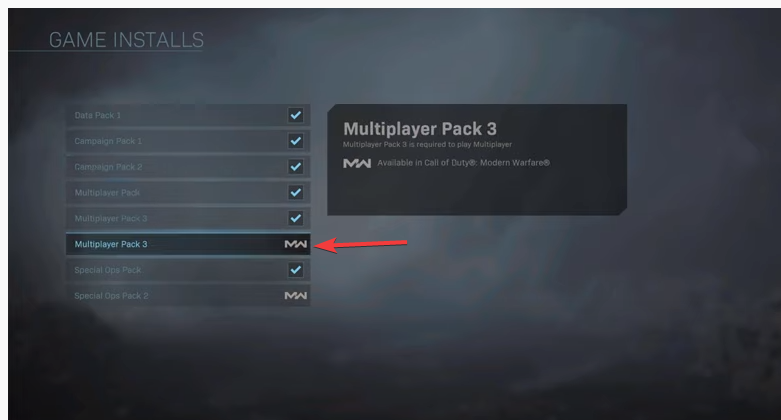Uncheck the Special Ops Pack checkbox

point(296,270)
